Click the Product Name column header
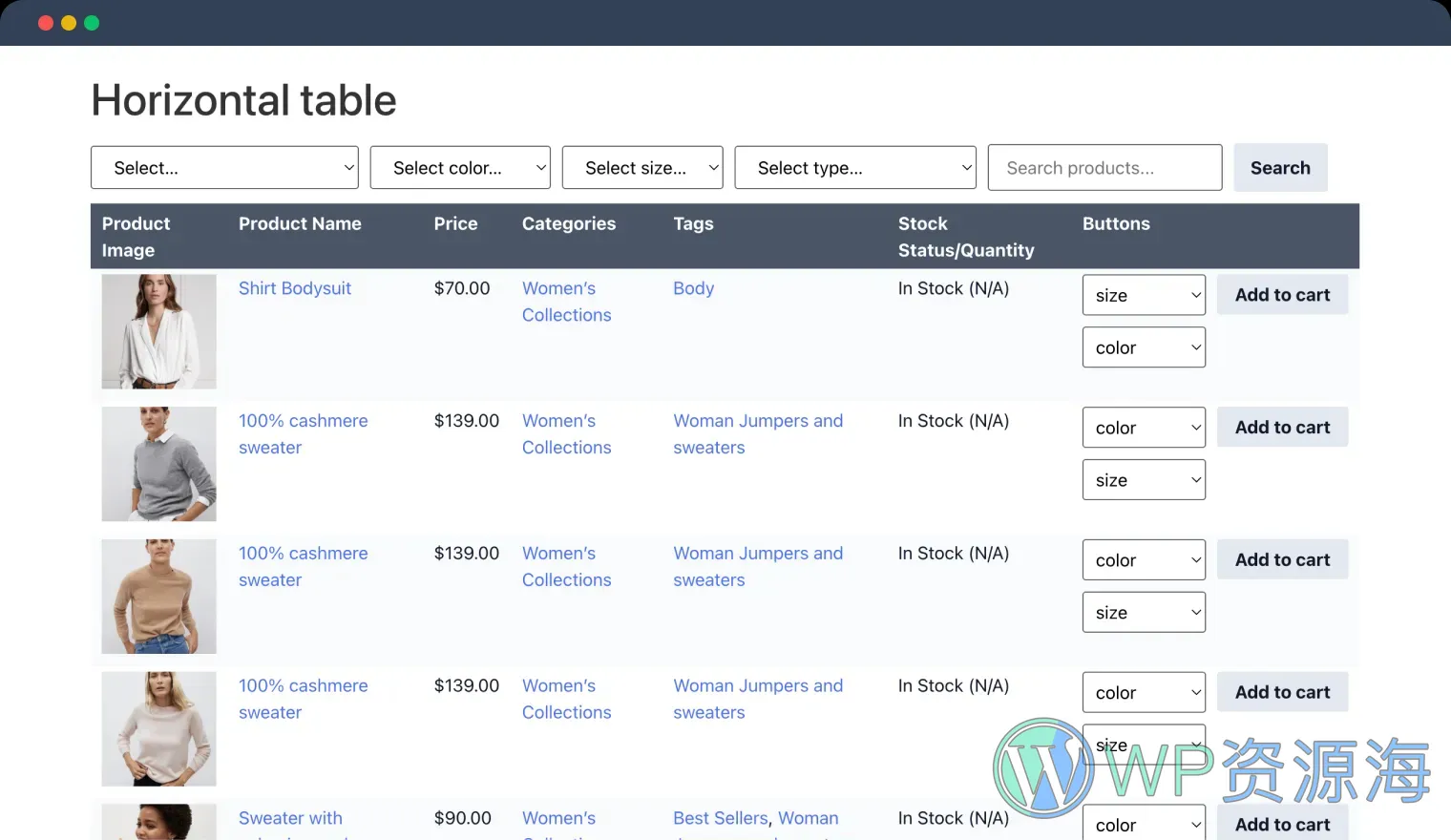The image size is (1451, 840). (300, 223)
